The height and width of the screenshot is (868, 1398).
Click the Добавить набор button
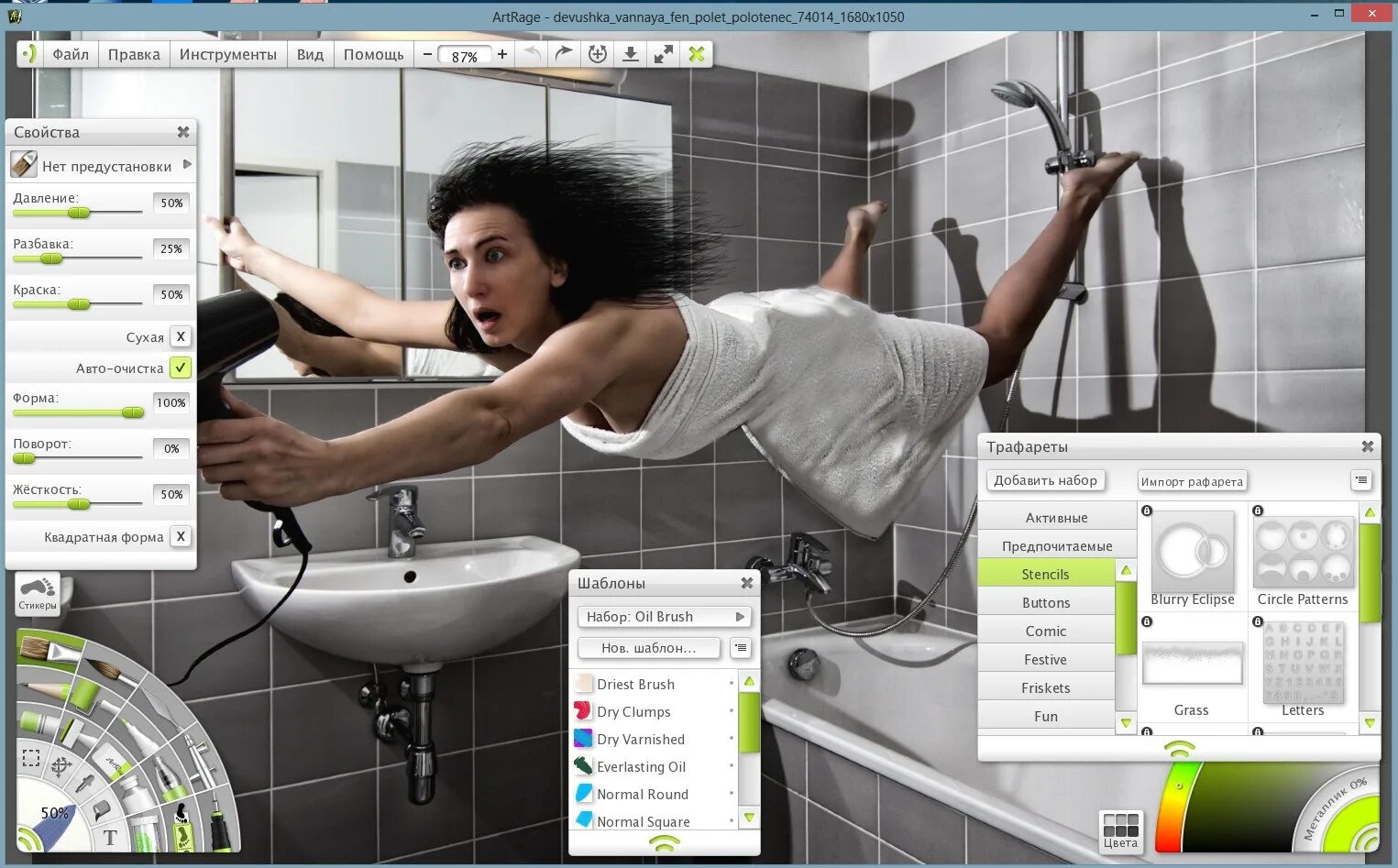pyautogui.click(x=1046, y=480)
